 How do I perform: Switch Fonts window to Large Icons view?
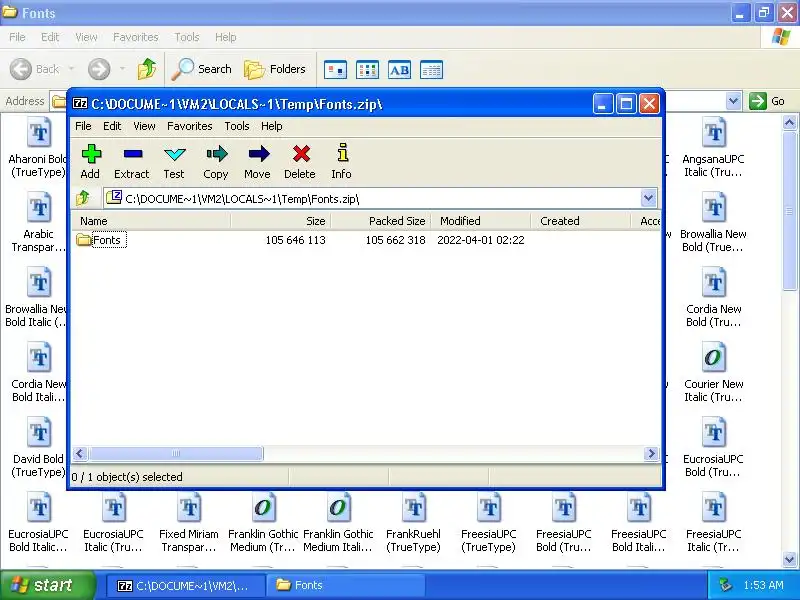336,70
